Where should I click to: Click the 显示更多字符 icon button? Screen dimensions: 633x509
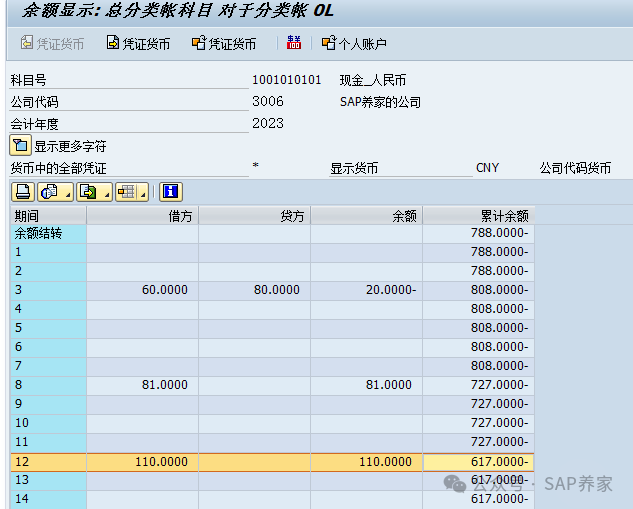tap(20, 145)
